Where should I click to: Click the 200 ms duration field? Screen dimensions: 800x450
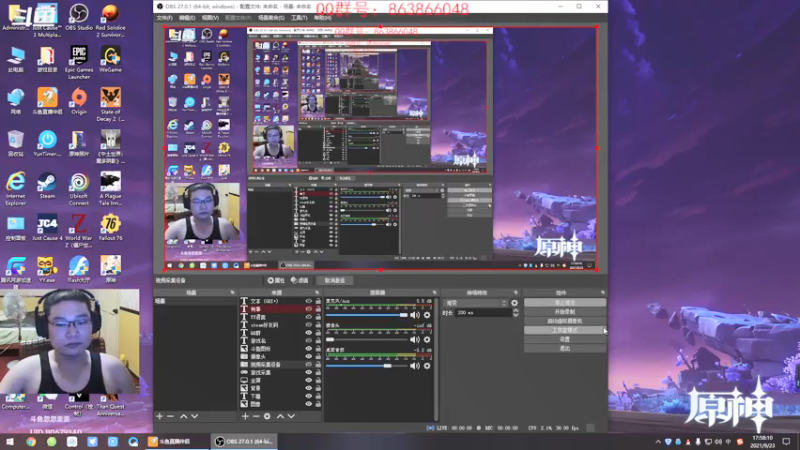(483, 313)
